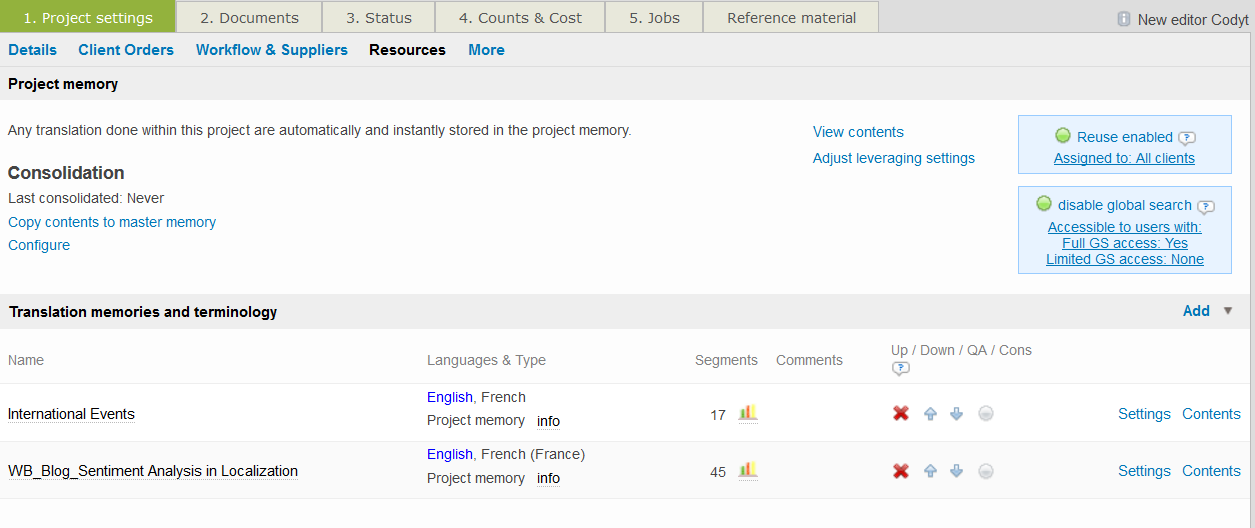
Task: Remove the WB_Blog_Sentiment Analysis memory with red X
Action: (x=901, y=470)
